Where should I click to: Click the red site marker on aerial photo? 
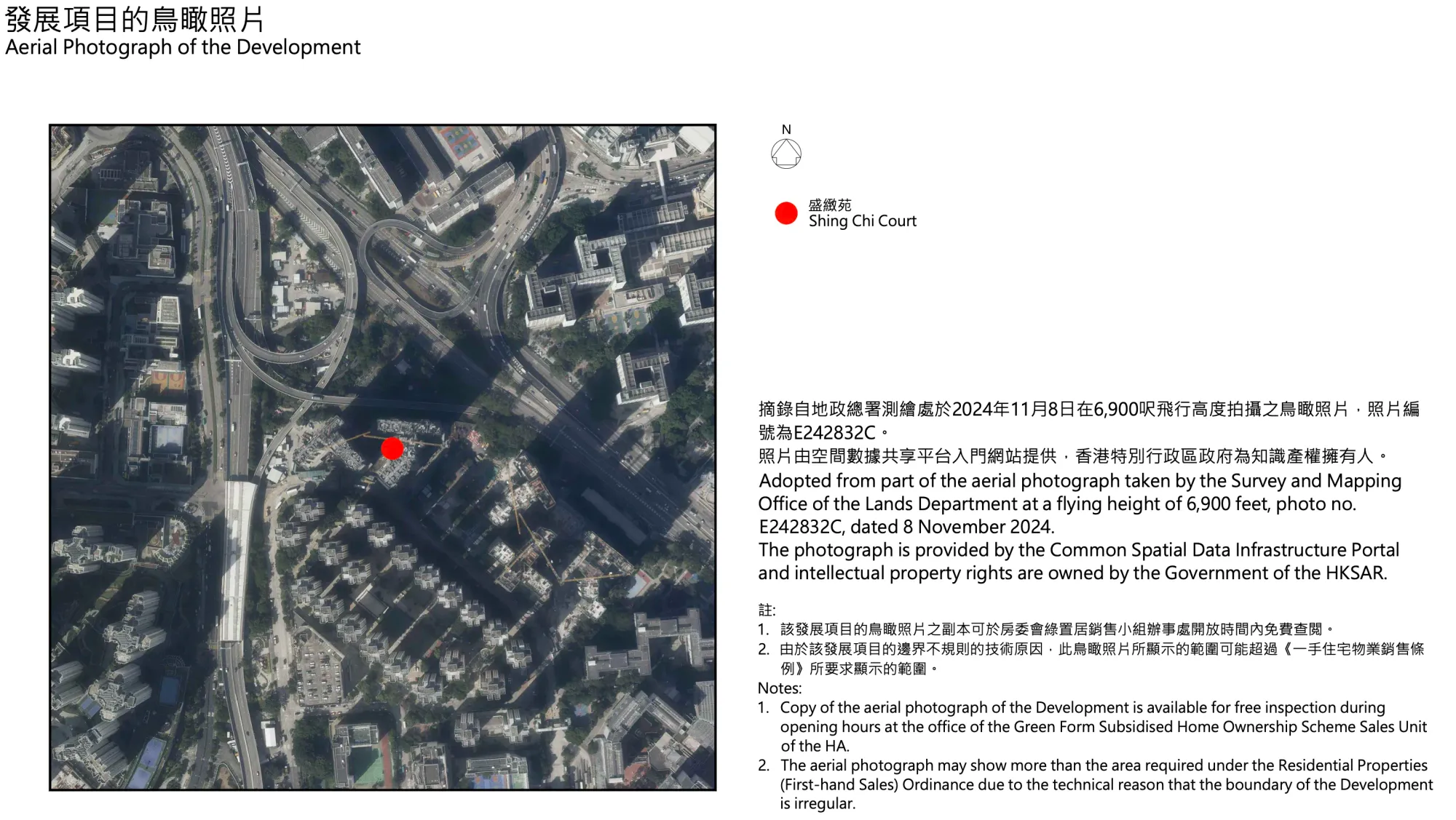392,448
